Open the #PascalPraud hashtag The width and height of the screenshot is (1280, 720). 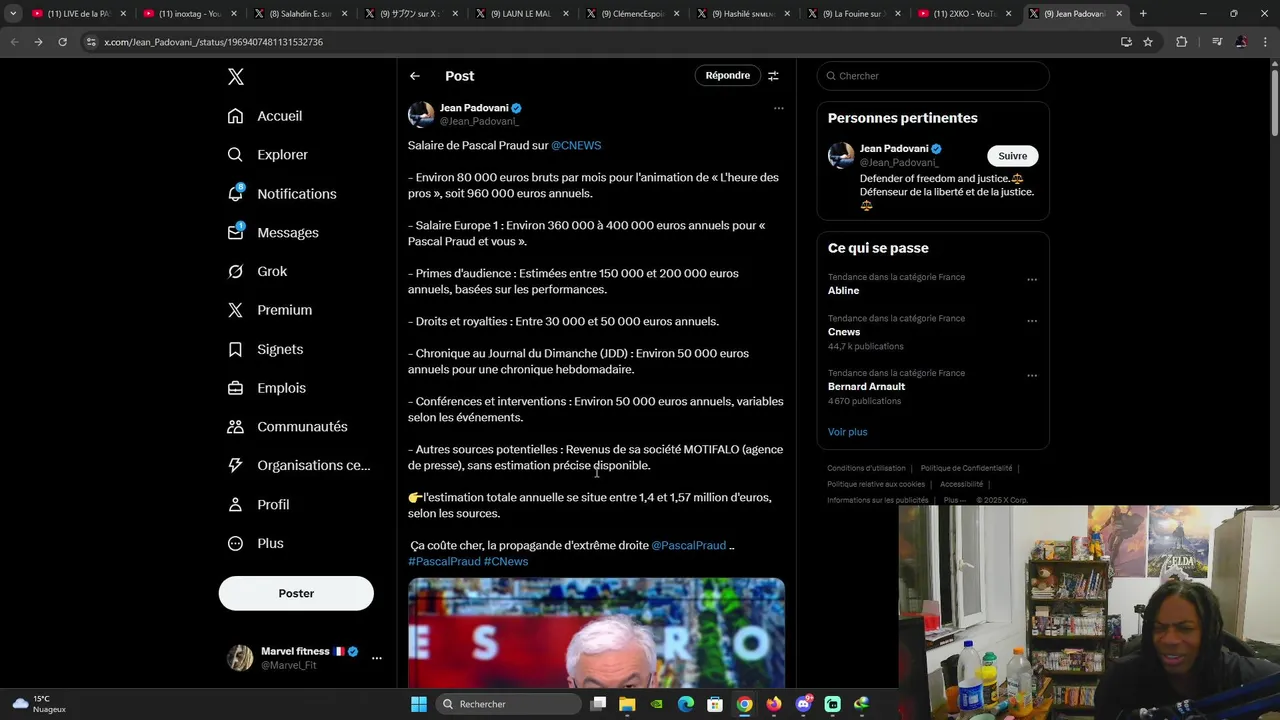point(444,561)
